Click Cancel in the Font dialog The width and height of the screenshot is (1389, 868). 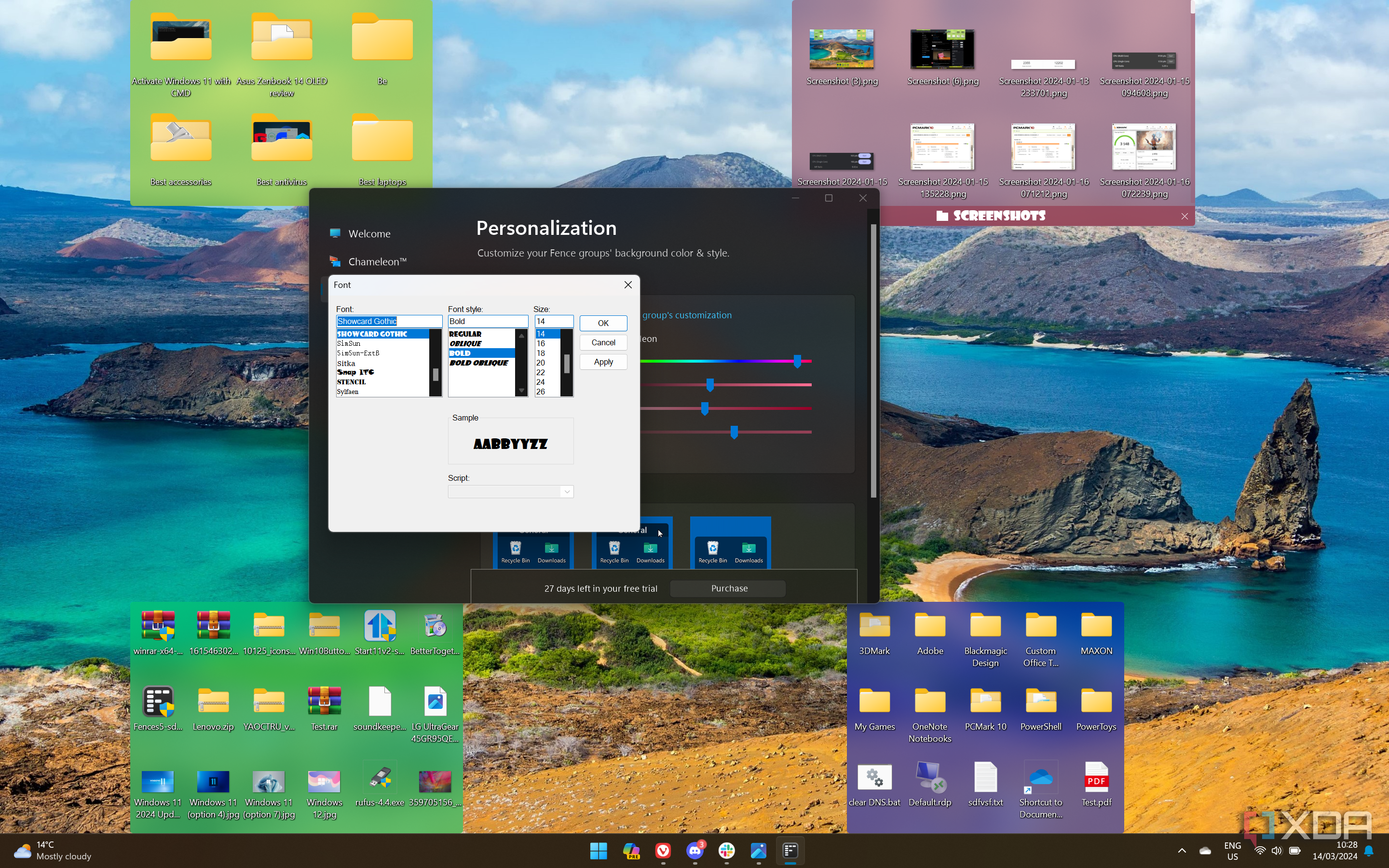tap(603, 343)
